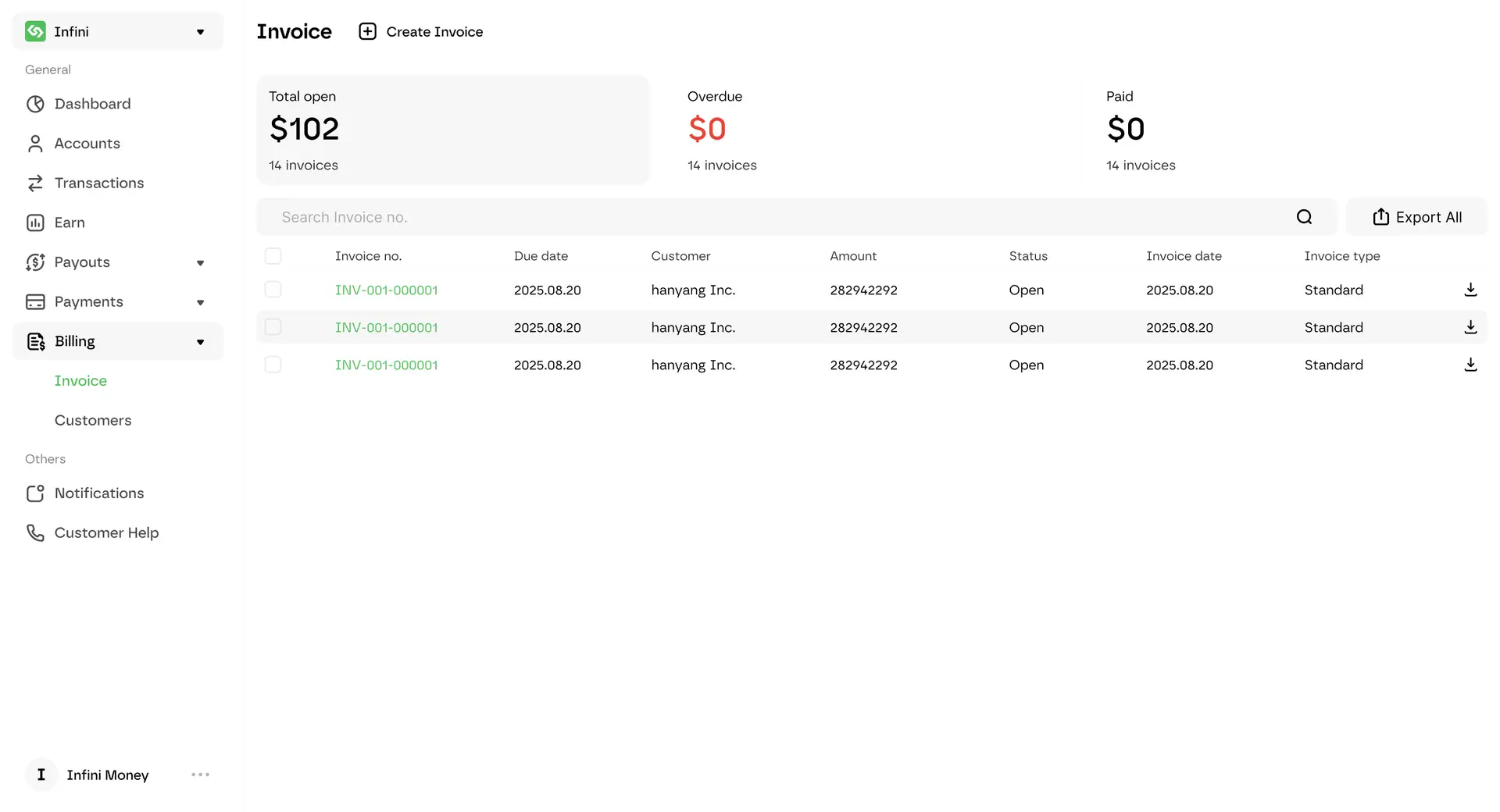Download the second invoice row
Image resolution: width=1500 pixels, height=812 pixels.
click(x=1470, y=327)
